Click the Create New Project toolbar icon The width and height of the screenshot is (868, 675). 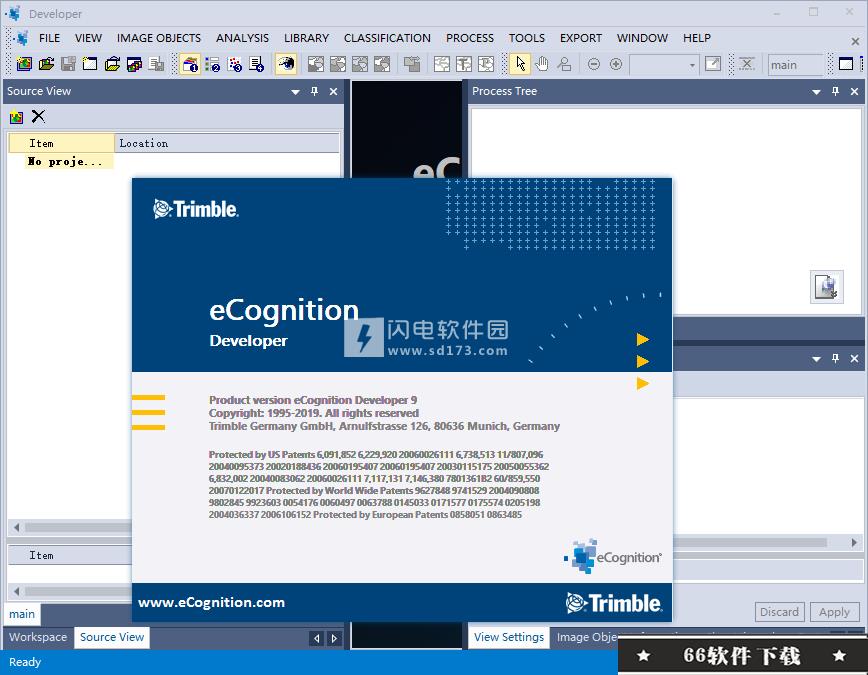pos(24,64)
